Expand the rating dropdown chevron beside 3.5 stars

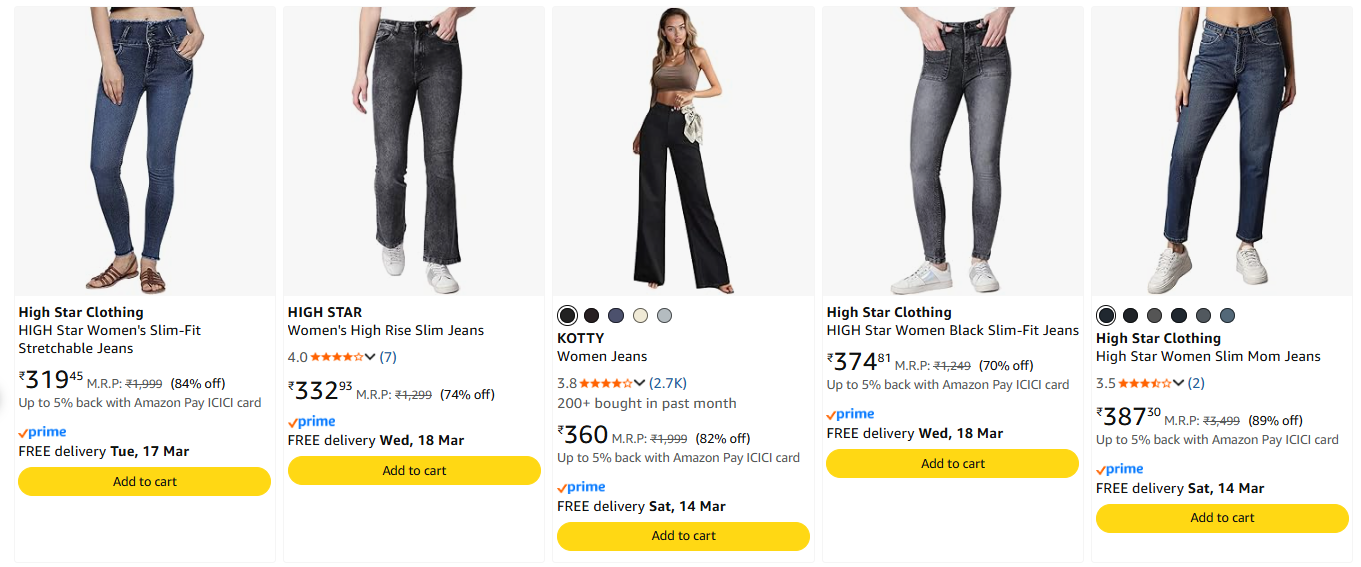(x=1179, y=383)
